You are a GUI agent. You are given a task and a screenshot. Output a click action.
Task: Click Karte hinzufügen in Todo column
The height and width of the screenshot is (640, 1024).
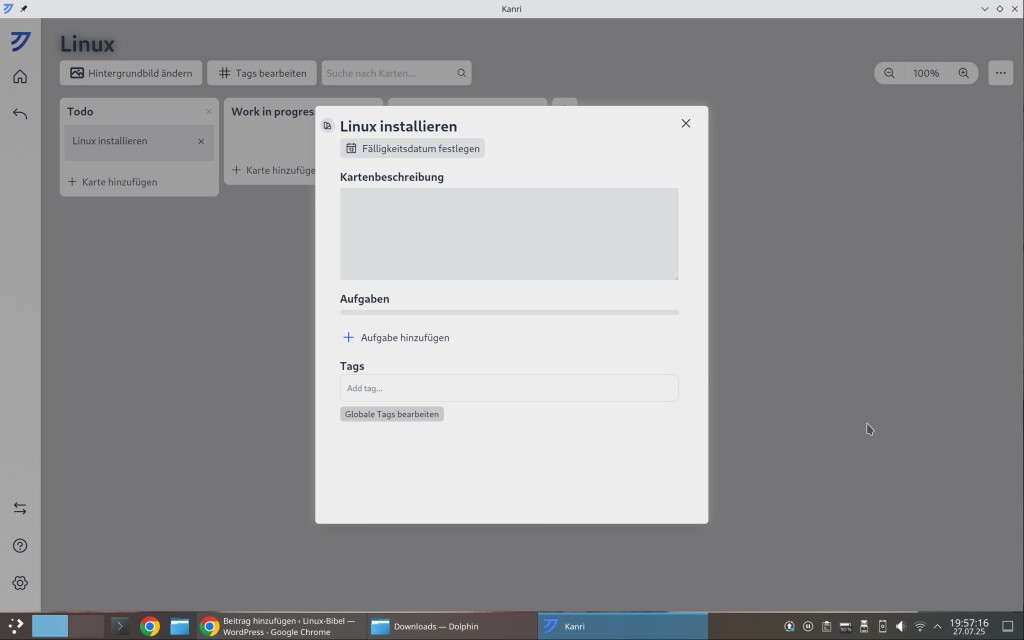(113, 182)
